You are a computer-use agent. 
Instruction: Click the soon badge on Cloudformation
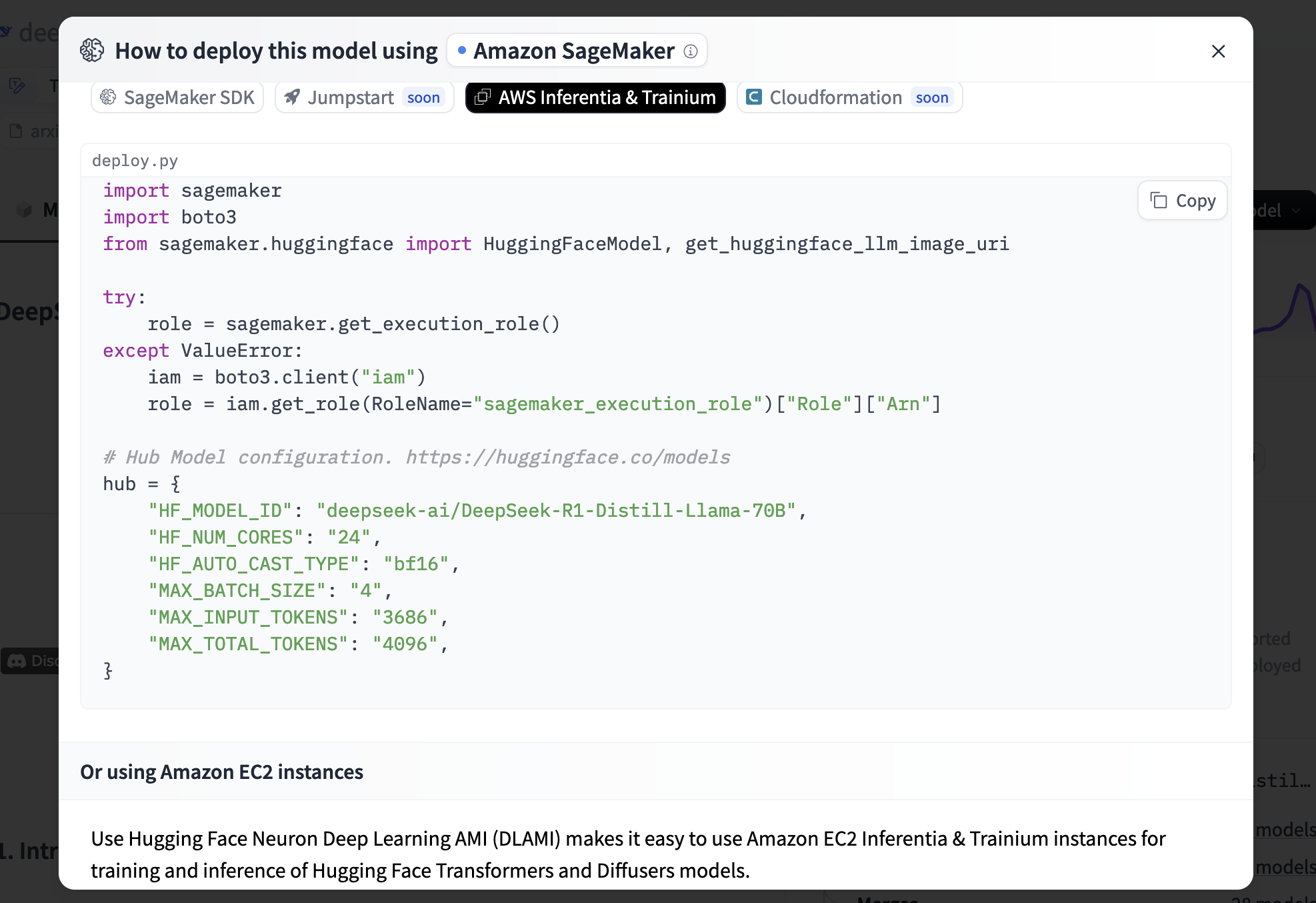click(x=931, y=97)
